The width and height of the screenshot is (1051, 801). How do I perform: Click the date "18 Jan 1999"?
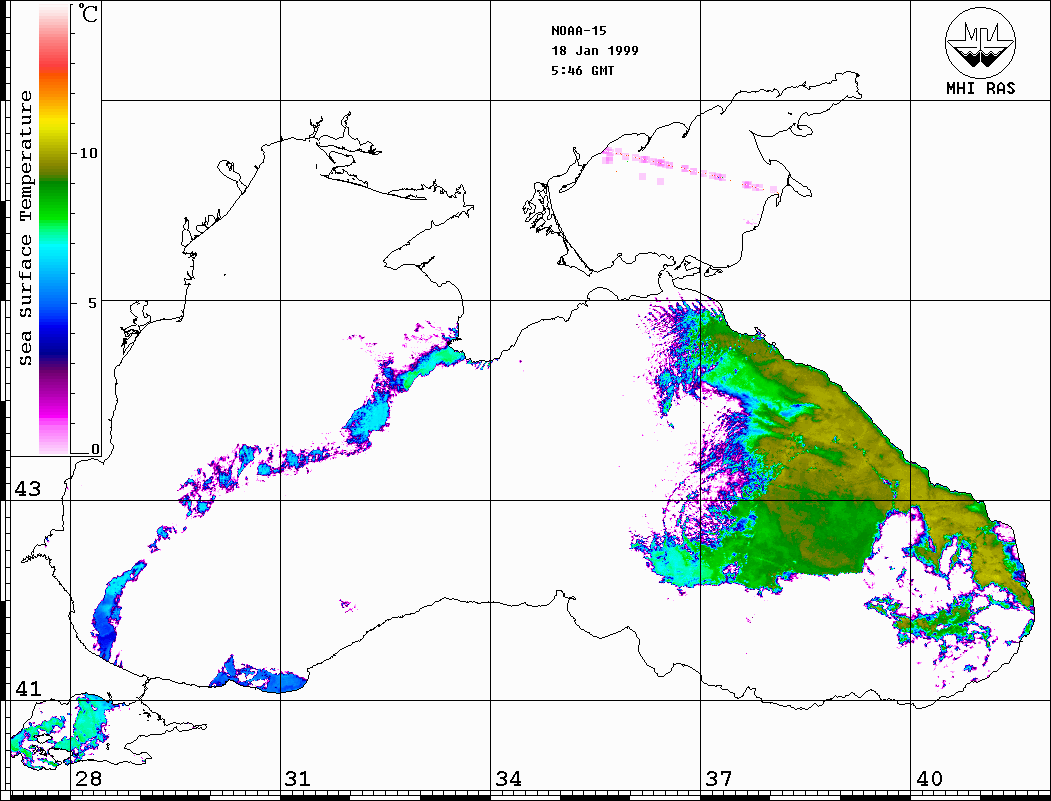click(x=595, y=50)
